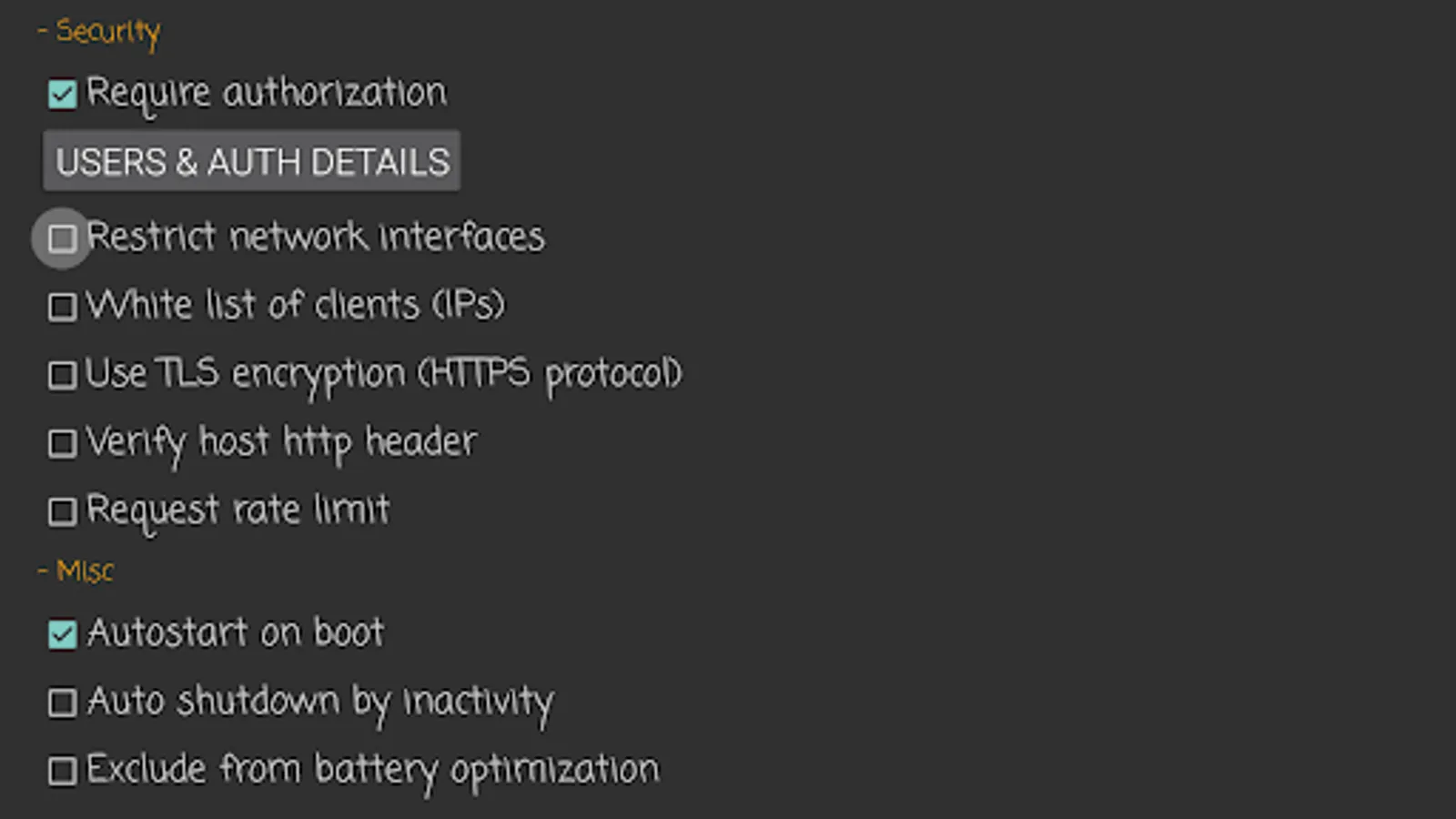Viewport: 1456px width, 819px height.
Task: Enable Verify host http header
Action: [x=62, y=443]
